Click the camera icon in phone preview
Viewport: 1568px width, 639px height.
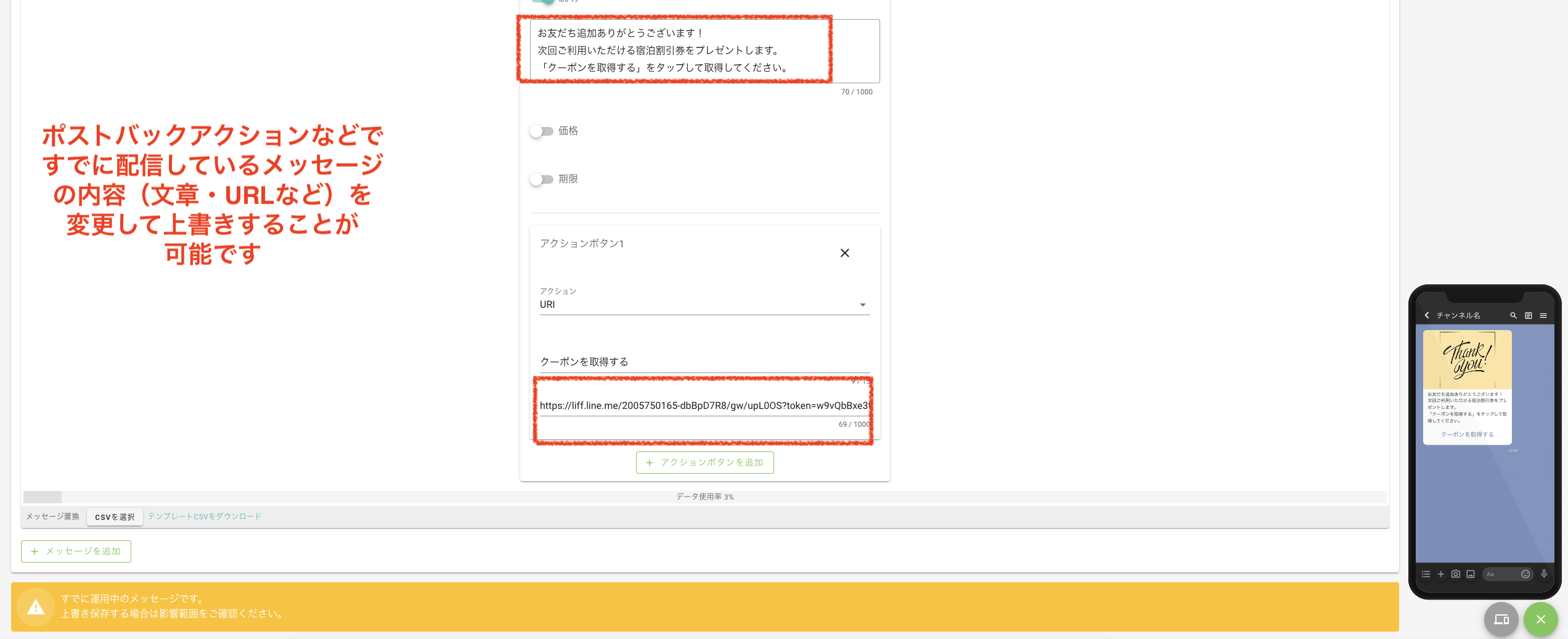coord(1455,574)
